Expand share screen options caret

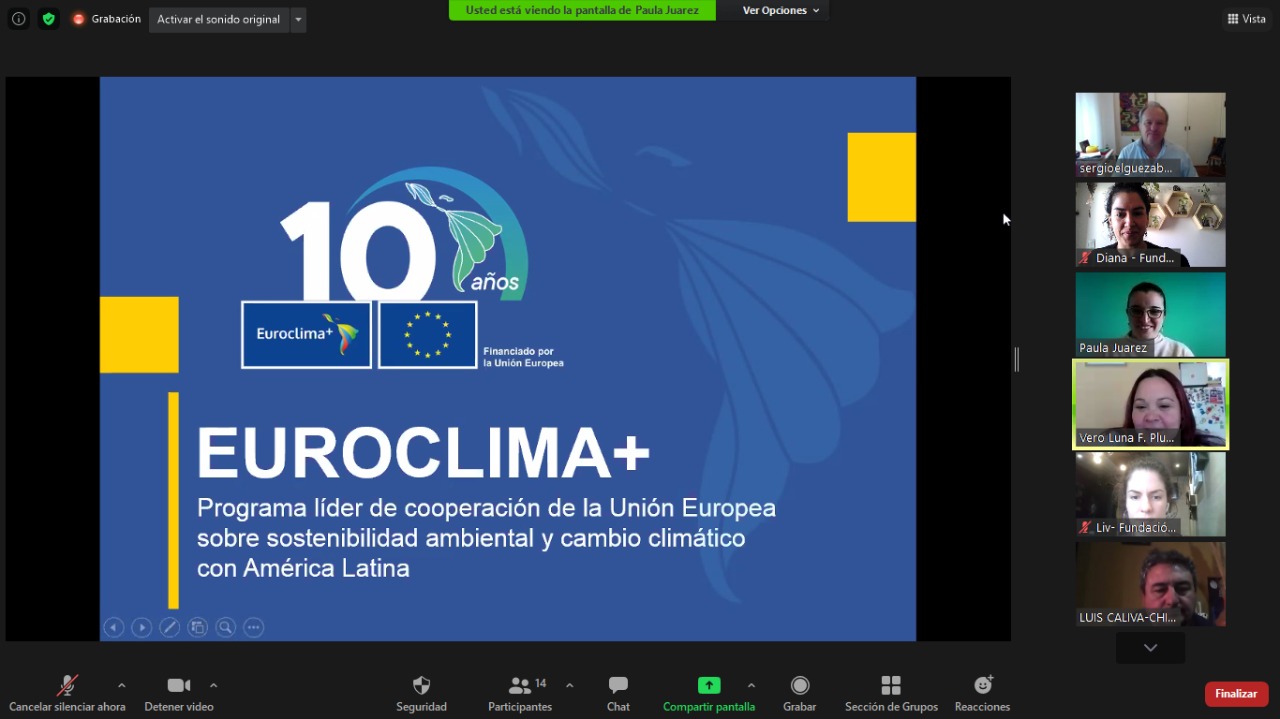(751, 685)
